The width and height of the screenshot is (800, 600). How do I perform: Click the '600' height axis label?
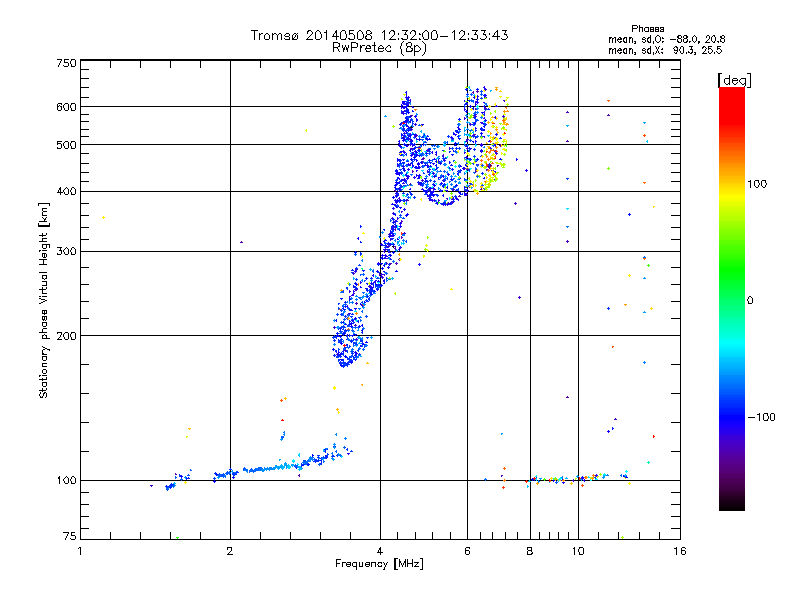point(66,107)
